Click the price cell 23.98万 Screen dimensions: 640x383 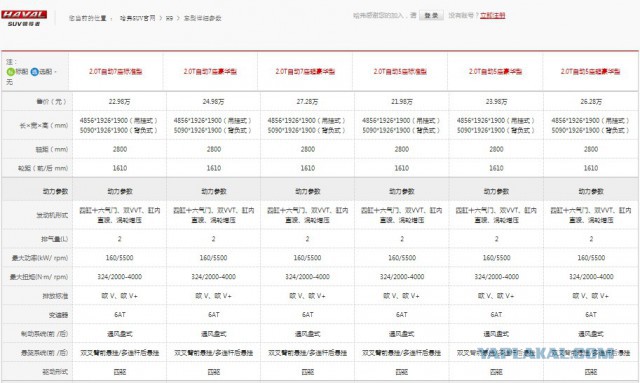pyautogui.click(x=496, y=101)
